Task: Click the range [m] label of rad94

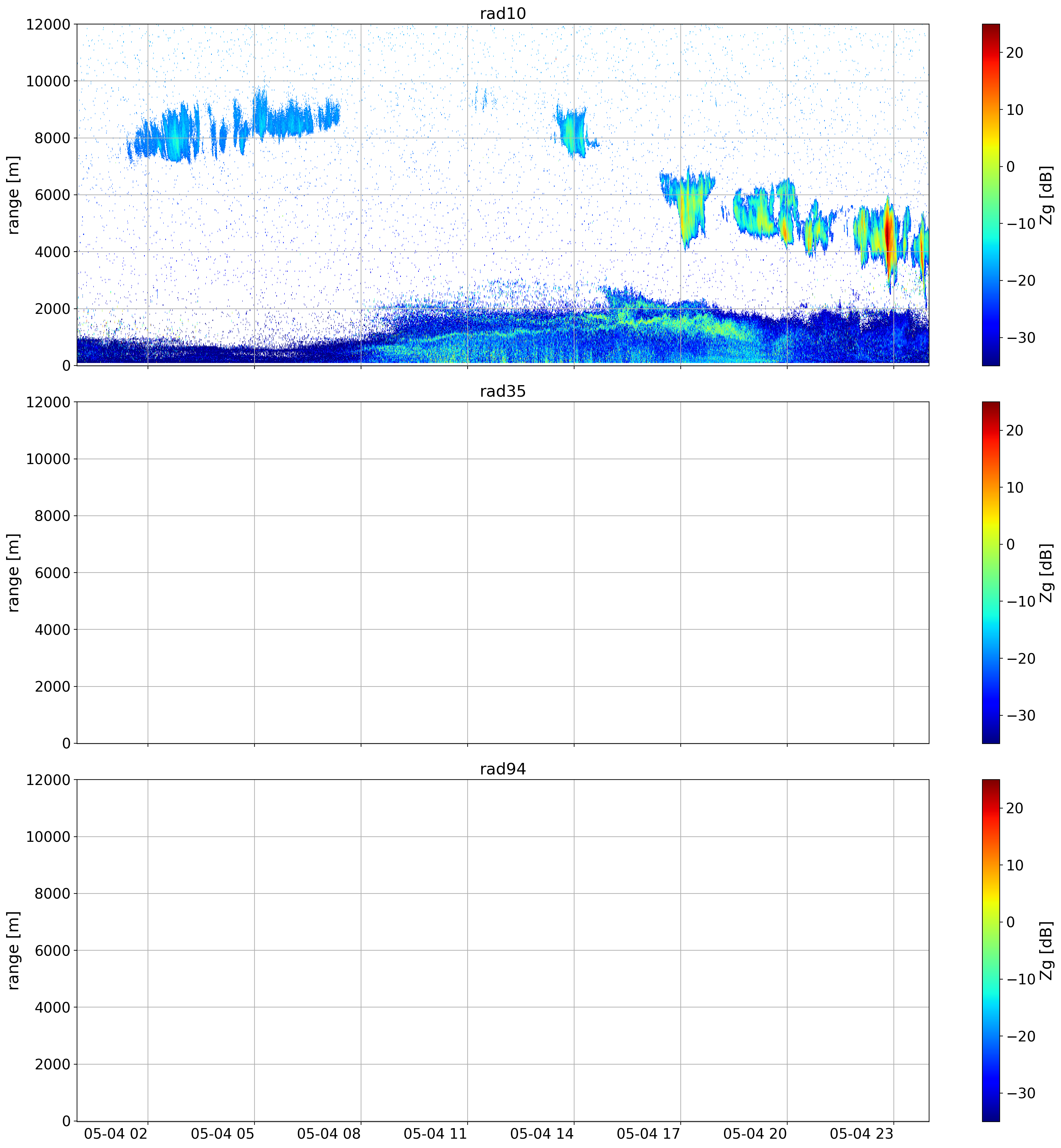Action: click(13, 950)
